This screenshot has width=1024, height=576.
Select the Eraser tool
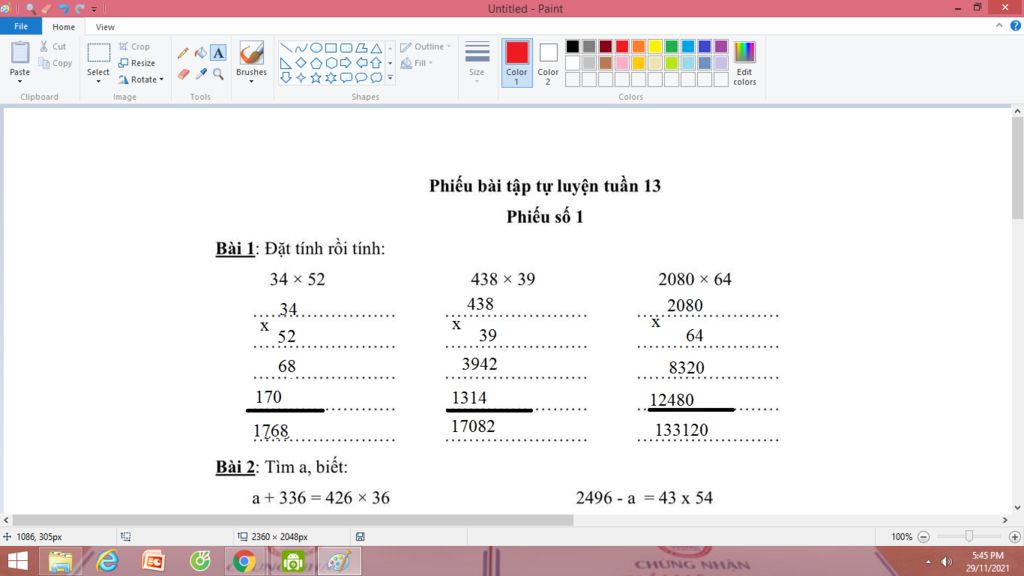[183, 74]
